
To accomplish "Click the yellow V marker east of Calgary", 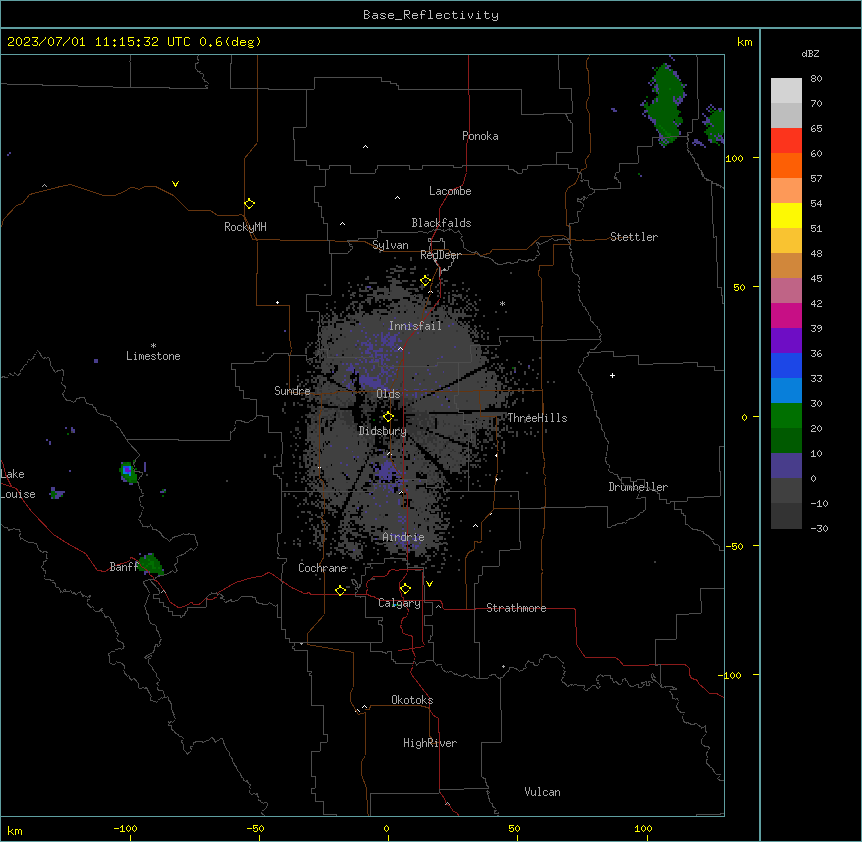I will pos(429,584).
